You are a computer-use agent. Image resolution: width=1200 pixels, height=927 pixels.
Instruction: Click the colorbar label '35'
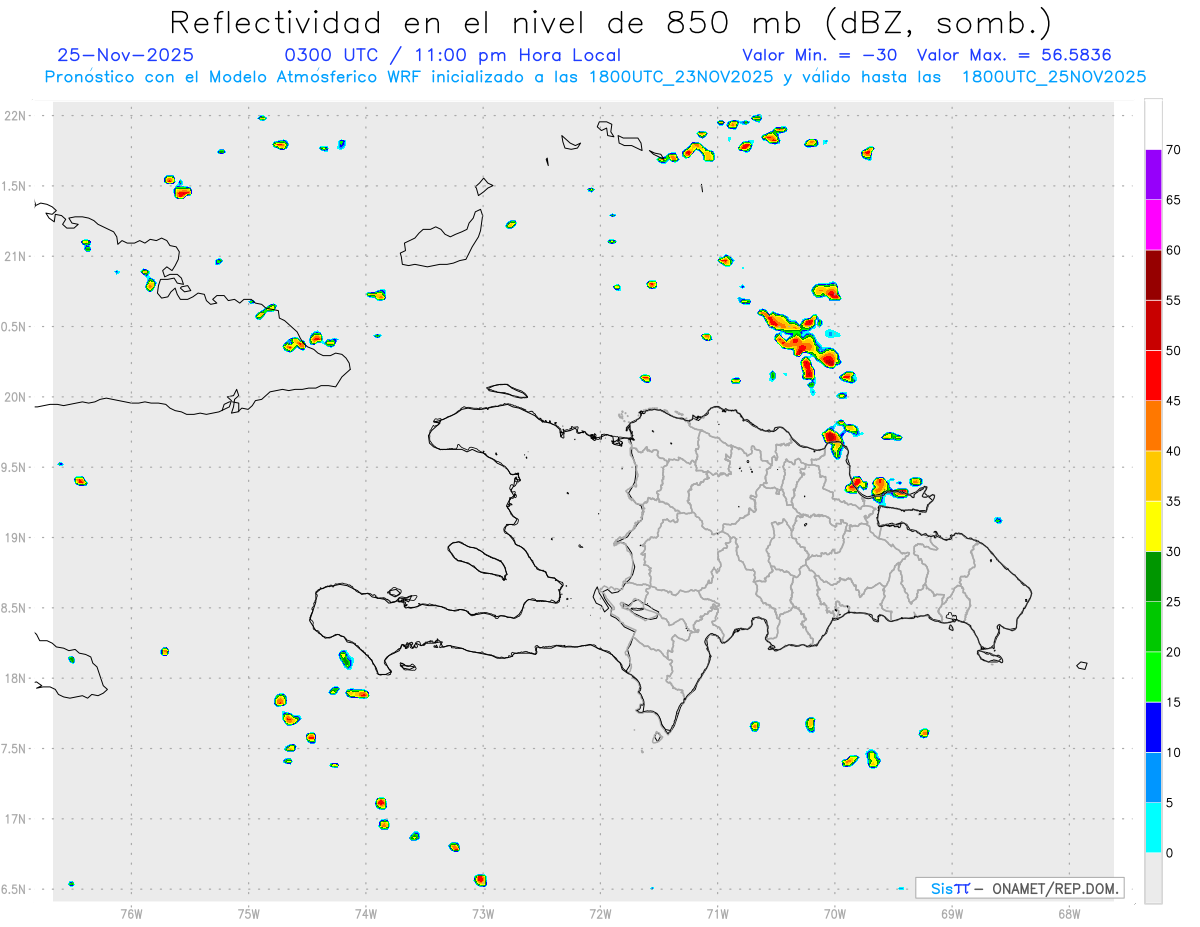[1173, 501]
